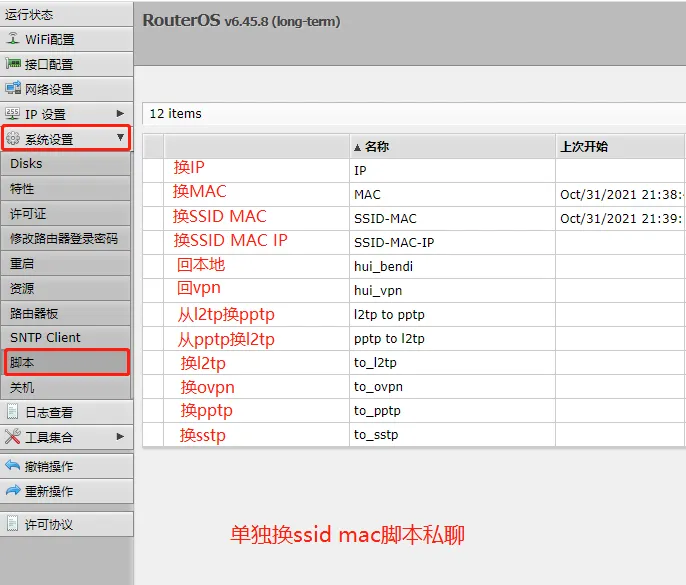The image size is (686, 585).
Task: Click the 接口配置 interface card icon
Action: pos(13,63)
